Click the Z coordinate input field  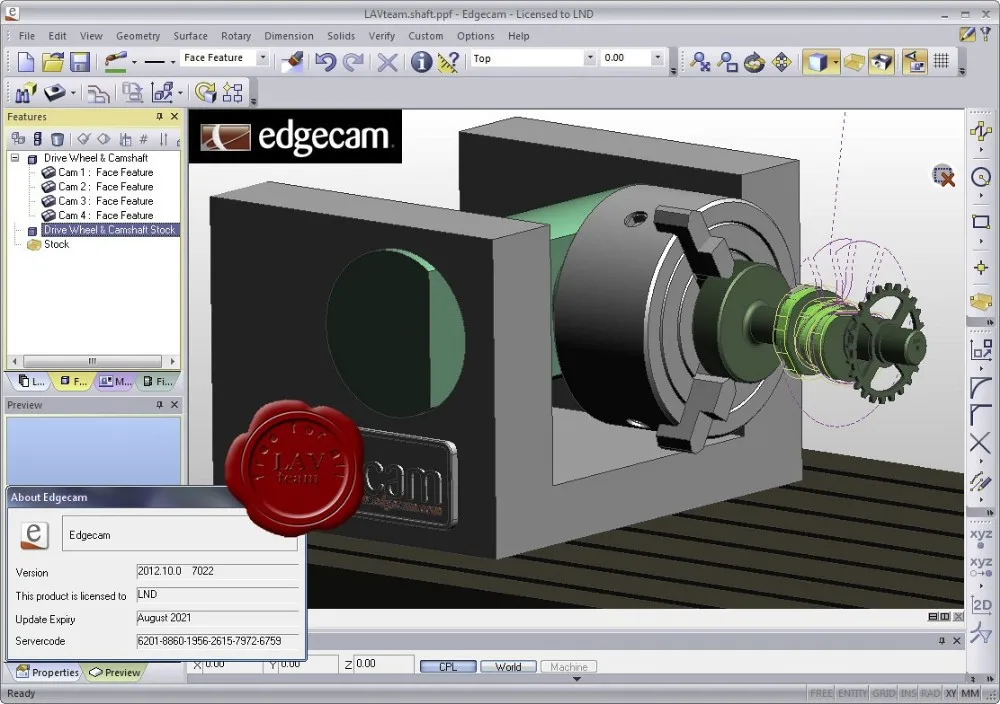tap(383, 664)
